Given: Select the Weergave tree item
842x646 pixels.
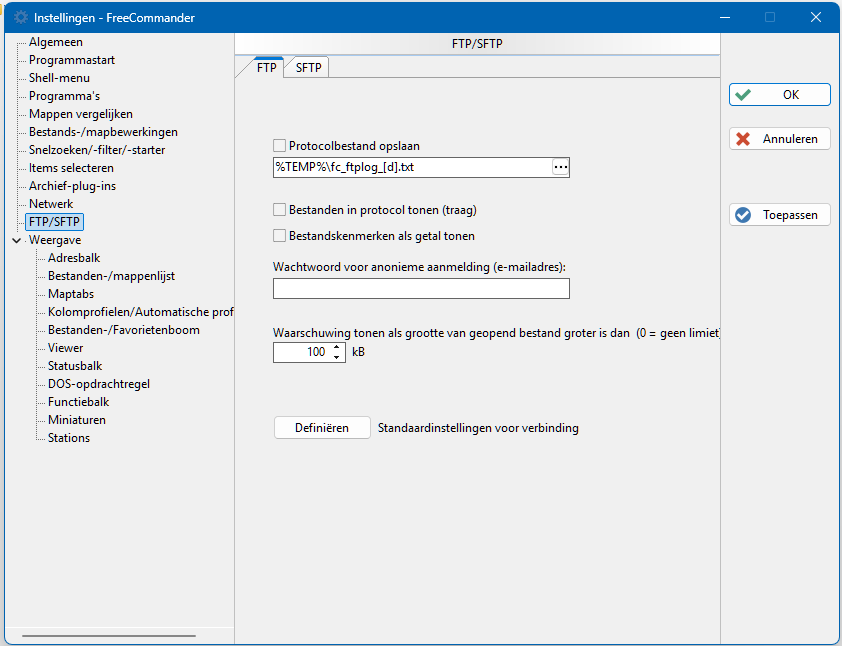Looking at the screenshot, I should click(x=55, y=239).
